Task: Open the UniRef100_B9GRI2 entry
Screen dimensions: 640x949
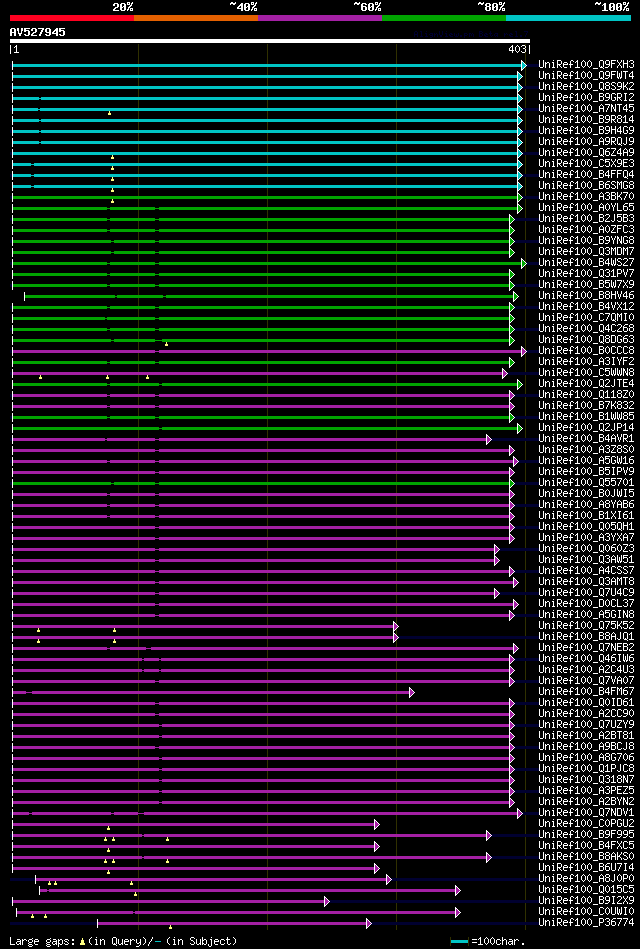Action: coord(586,97)
